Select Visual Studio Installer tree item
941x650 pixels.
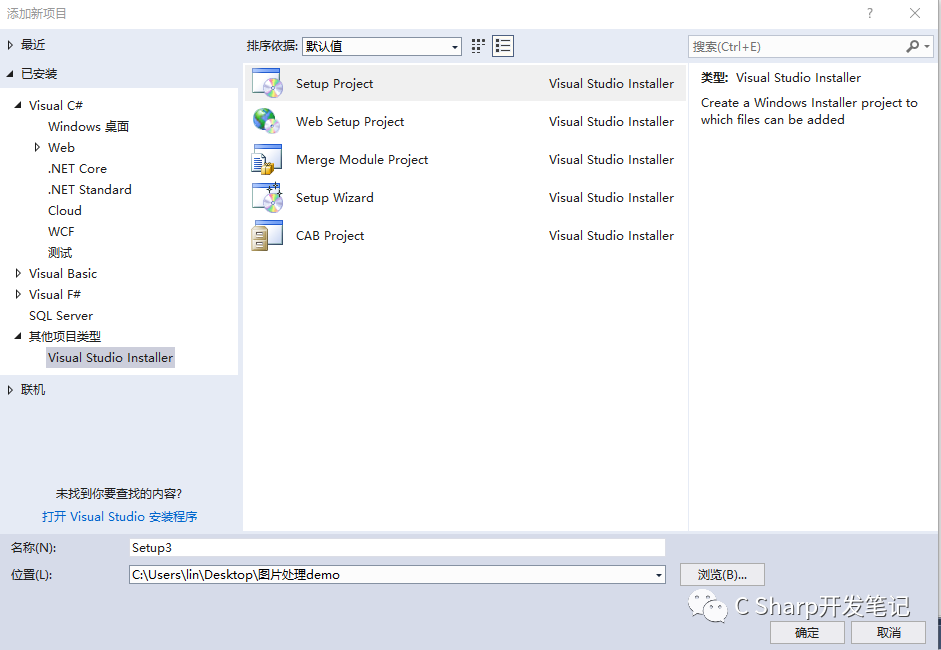[x=110, y=358]
